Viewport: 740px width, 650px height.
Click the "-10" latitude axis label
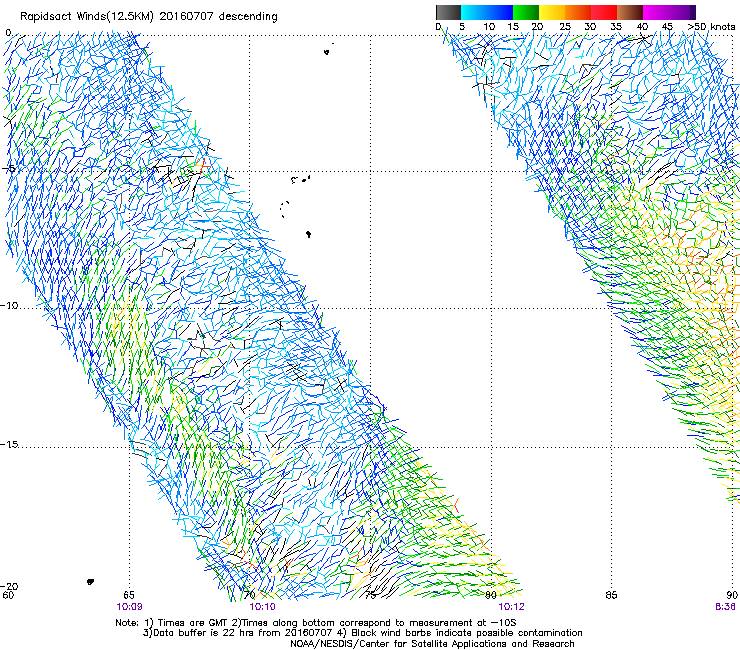coord(9,305)
